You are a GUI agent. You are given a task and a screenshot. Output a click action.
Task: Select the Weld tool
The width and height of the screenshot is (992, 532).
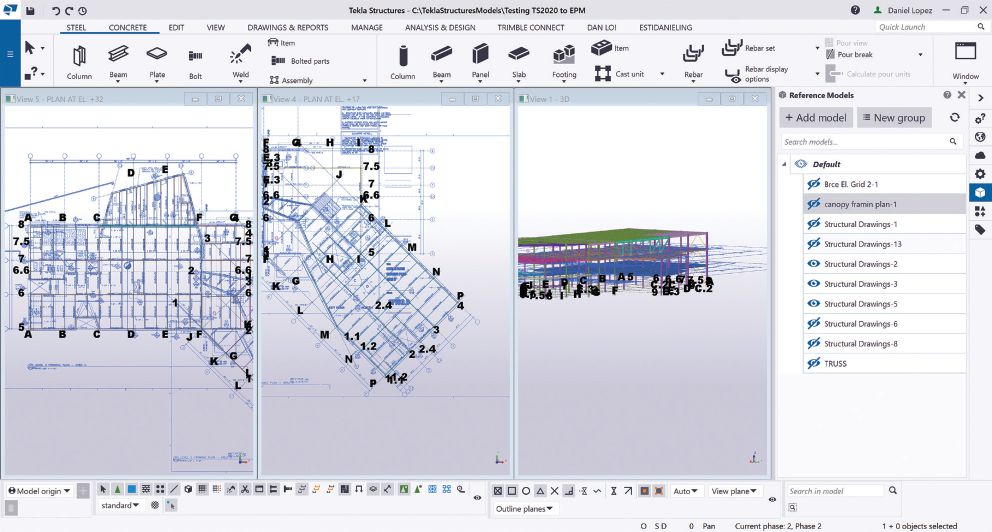[x=240, y=59]
